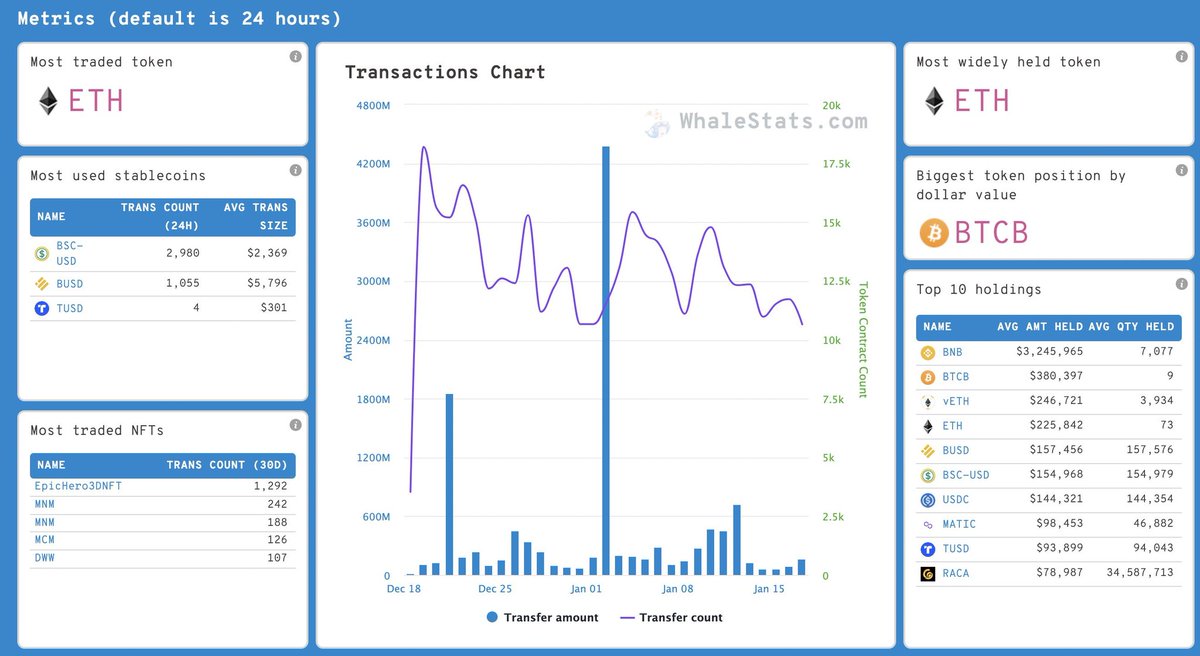Open DWW link in NFTs table
Image resolution: width=1200 pixels, height=656 pixels.
tap(44, 558)
